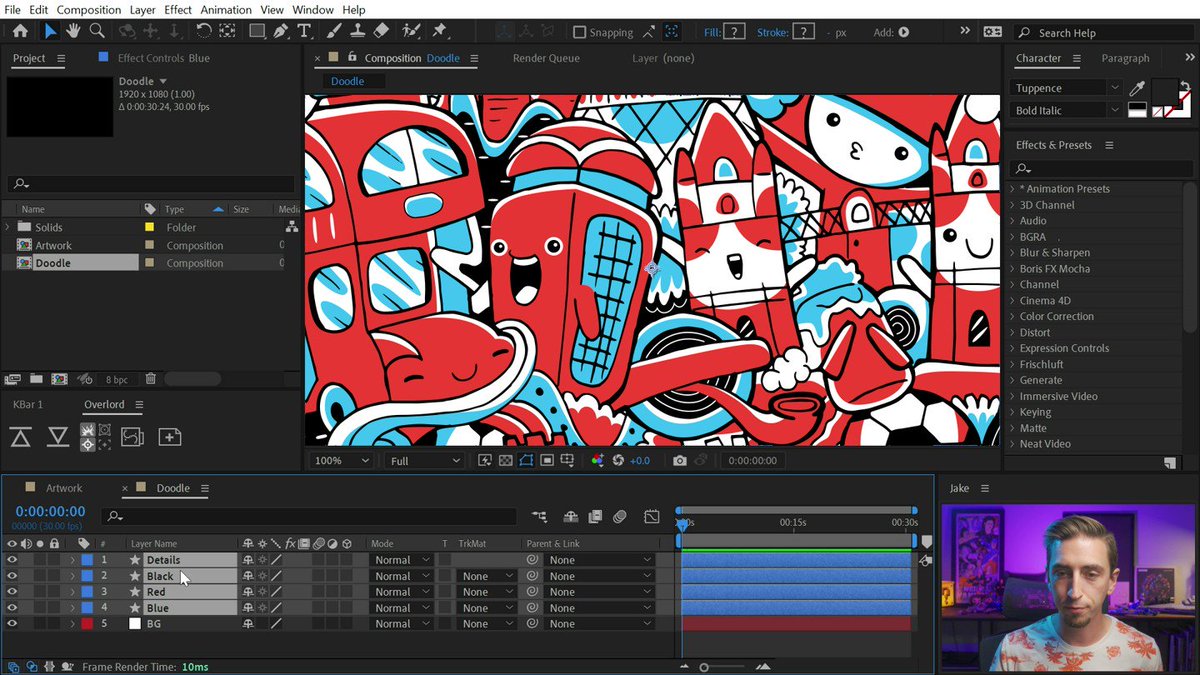This screenshot has width=1200, height=675.
Task: Open the Animation menu
Action: [x=226, y=9]
